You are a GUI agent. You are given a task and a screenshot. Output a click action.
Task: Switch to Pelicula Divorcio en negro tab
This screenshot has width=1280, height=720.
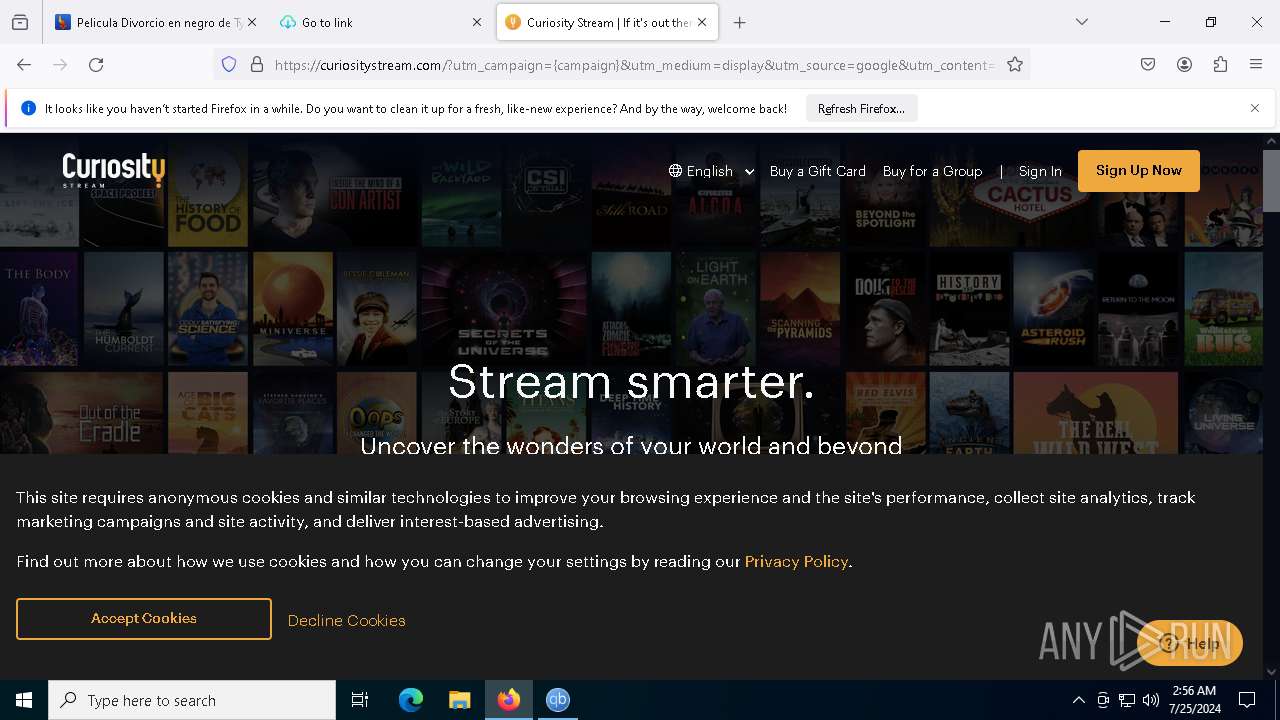(156, 22)
